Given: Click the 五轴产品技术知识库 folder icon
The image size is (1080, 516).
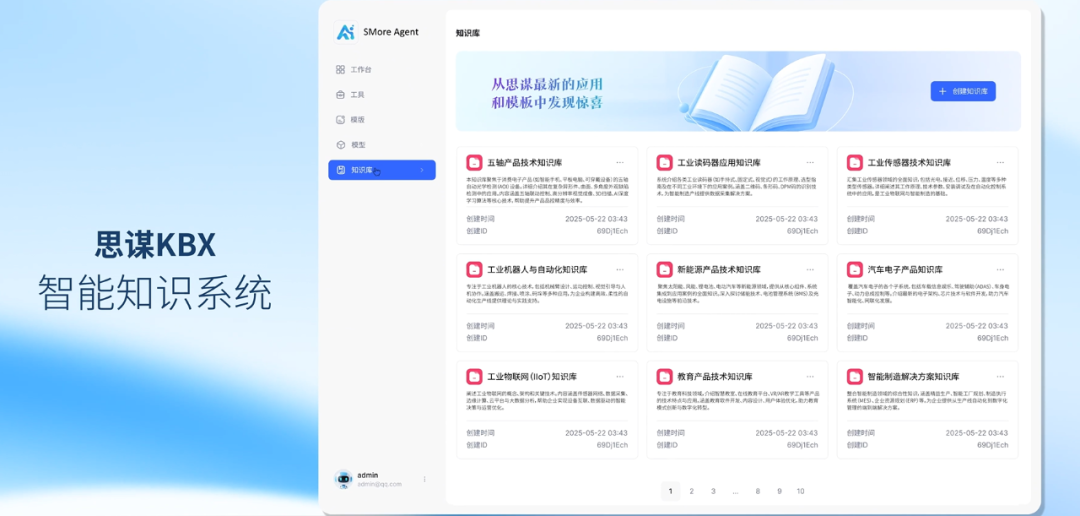Looking at the screenshot, I should (474, 163).
